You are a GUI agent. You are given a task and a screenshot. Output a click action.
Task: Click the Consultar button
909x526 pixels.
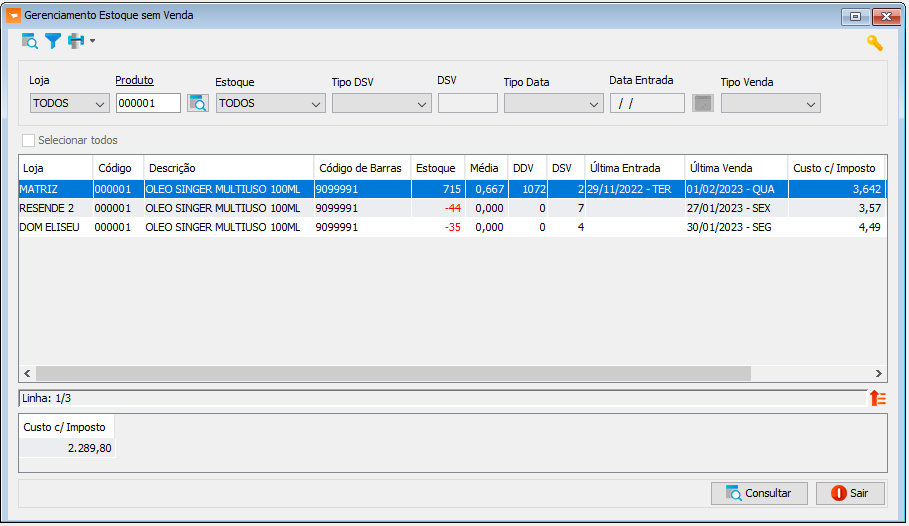[759, 494]
